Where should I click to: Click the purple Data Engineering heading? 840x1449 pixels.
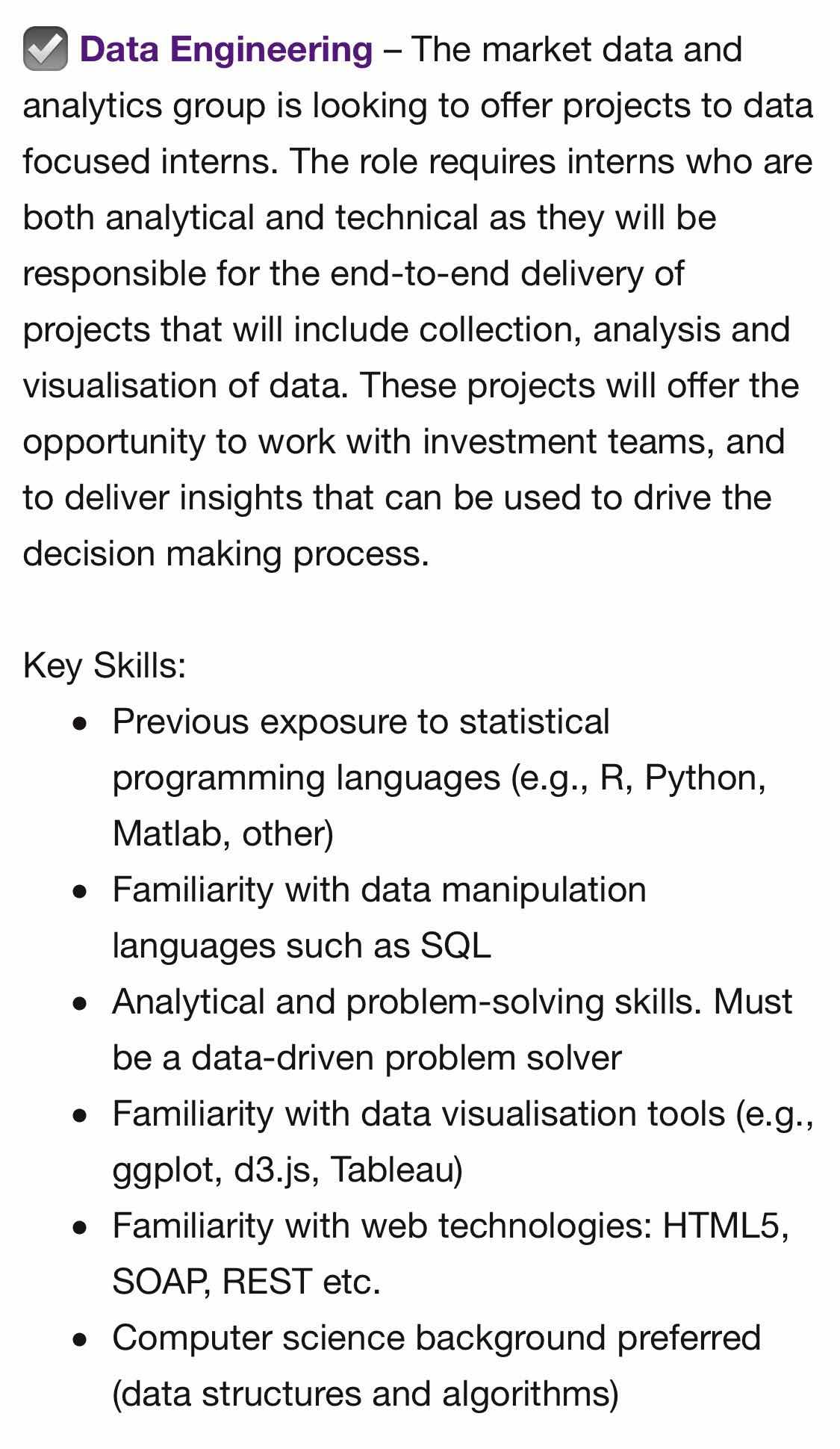click(225, 49)
